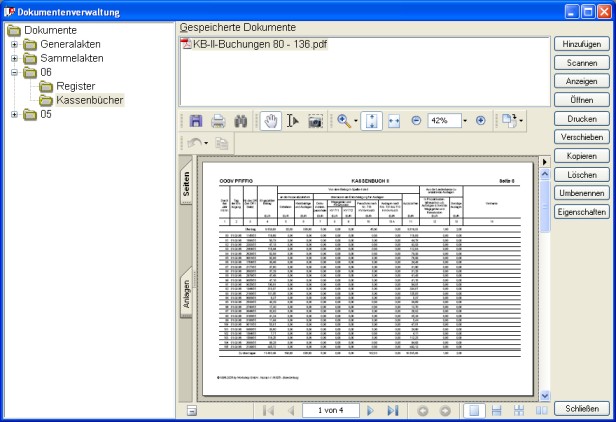Image resolution: width=616 pixels, height=422 pixels.
Task: Enable single page layout view
Action: click(x=474, y=411)
